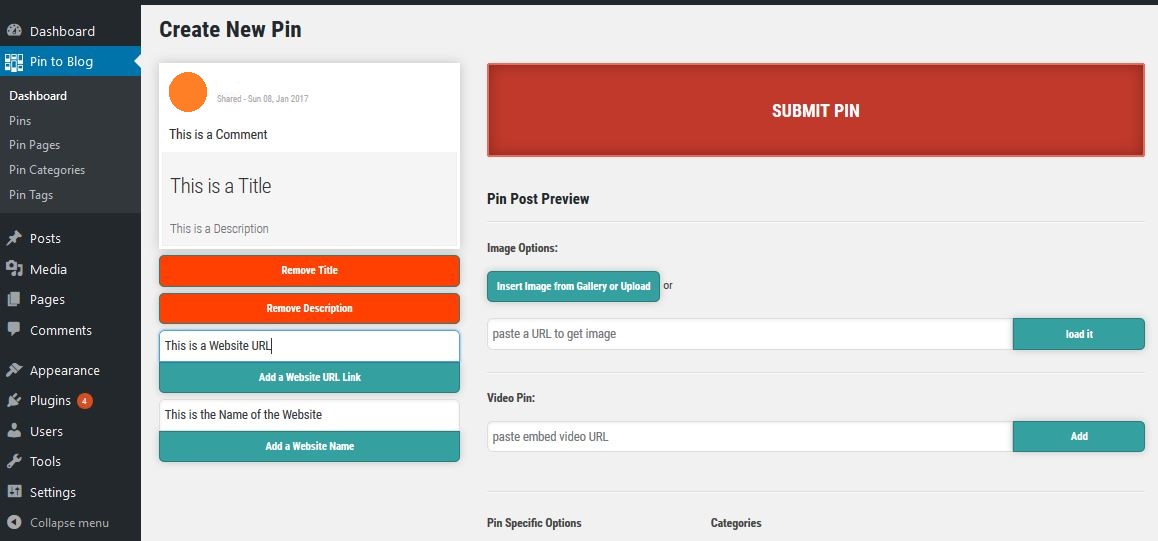Click the Pages icon in sidebar
Image resolution: width=1158 pixels, height=541 pixels.
[x=14, y=300]
